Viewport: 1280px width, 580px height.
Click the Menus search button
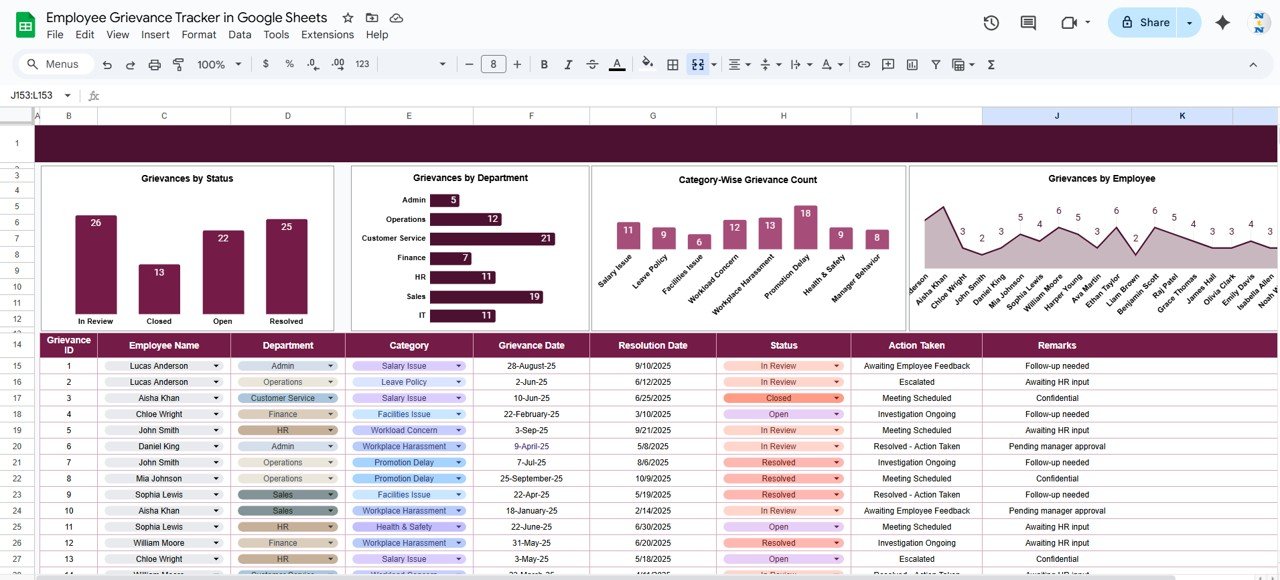coord(54,64)
